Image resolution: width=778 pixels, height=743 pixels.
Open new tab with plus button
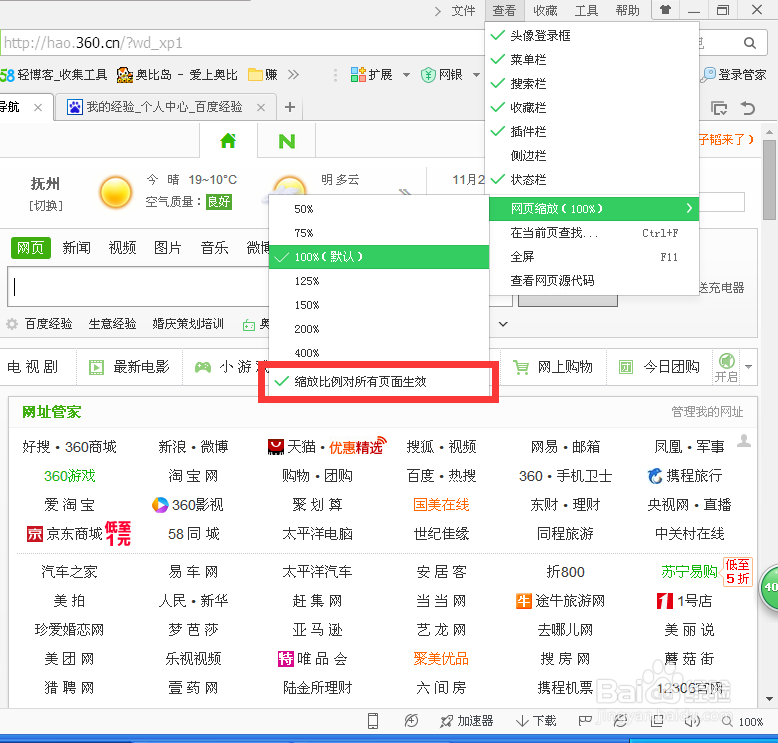tap(290, 107)
